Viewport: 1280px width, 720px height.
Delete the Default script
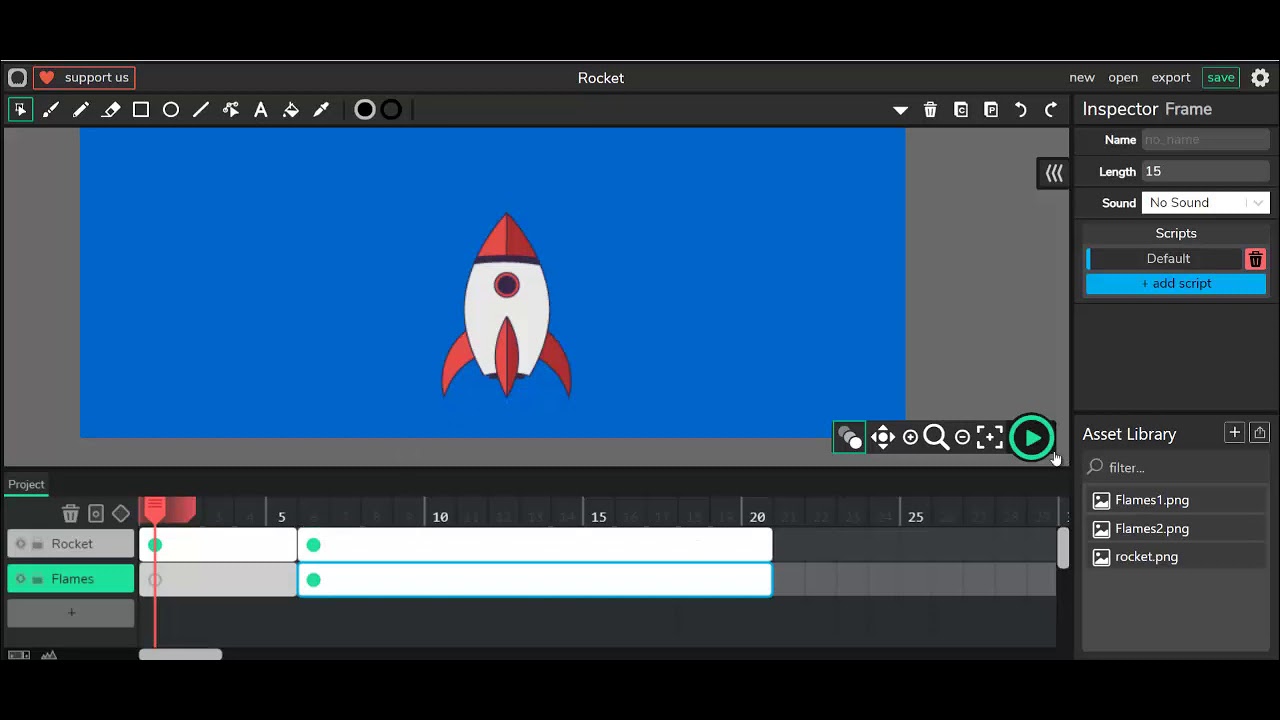[1255, 259]
